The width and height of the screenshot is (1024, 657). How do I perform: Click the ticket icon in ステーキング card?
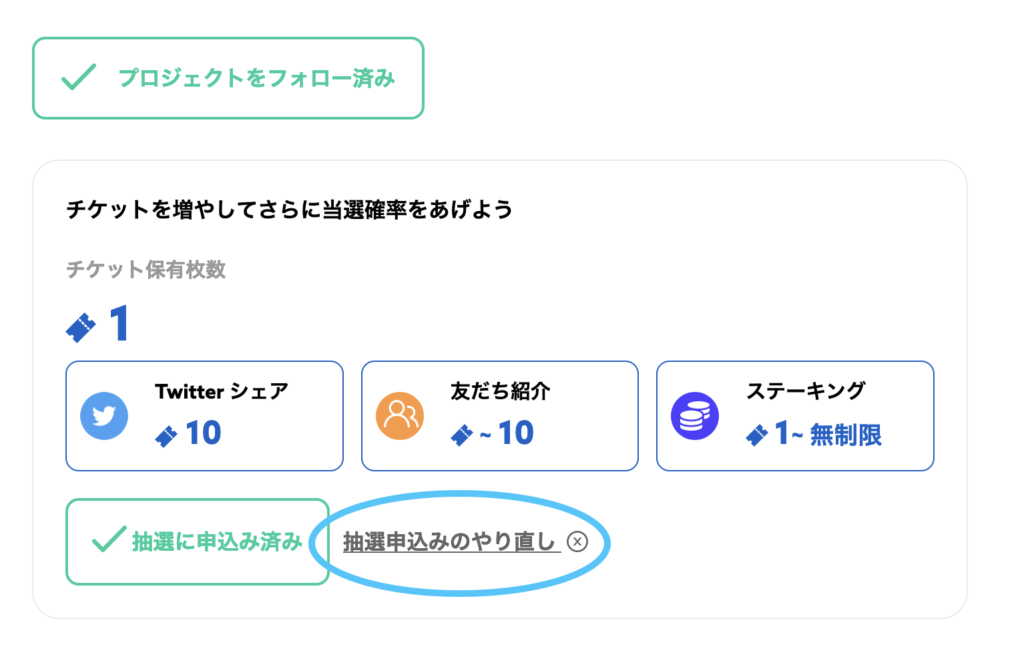tap(757, 435)
